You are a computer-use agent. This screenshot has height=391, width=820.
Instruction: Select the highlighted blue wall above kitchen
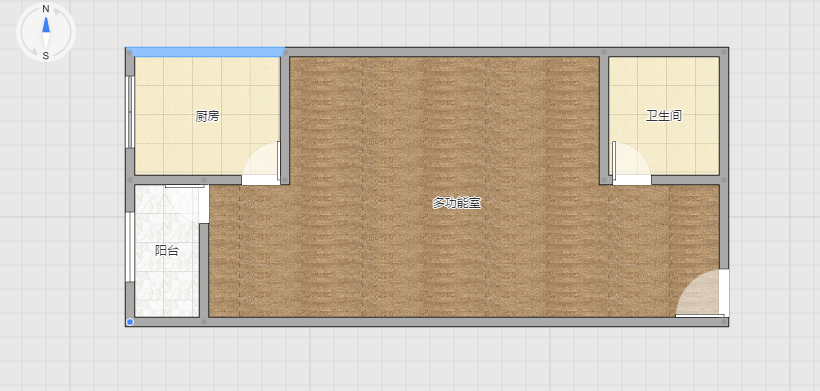206,52
